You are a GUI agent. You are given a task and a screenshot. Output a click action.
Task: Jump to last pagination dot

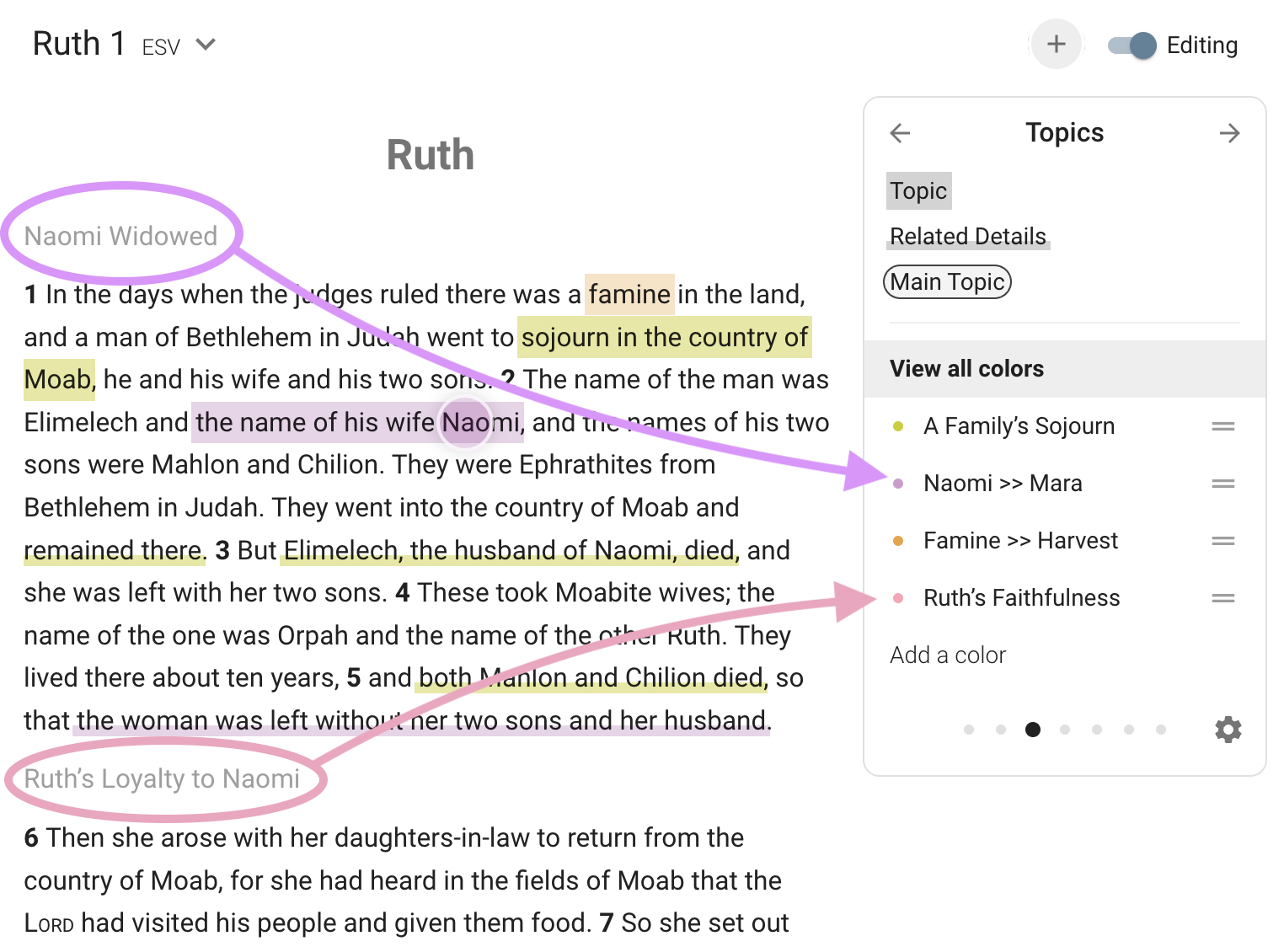(x=1161, y=730)
